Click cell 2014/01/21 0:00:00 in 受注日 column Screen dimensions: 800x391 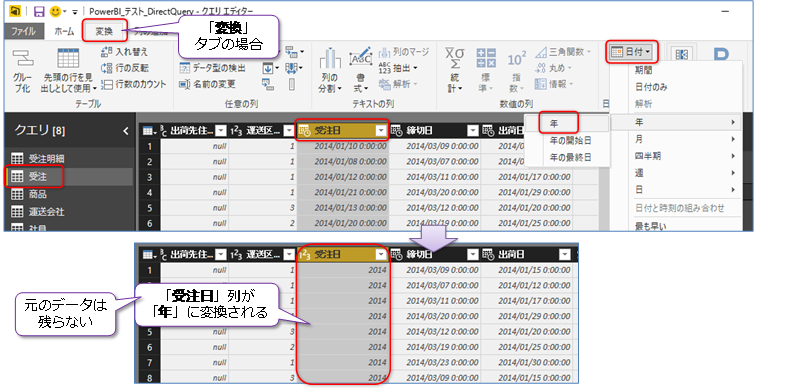coord(343,192)
